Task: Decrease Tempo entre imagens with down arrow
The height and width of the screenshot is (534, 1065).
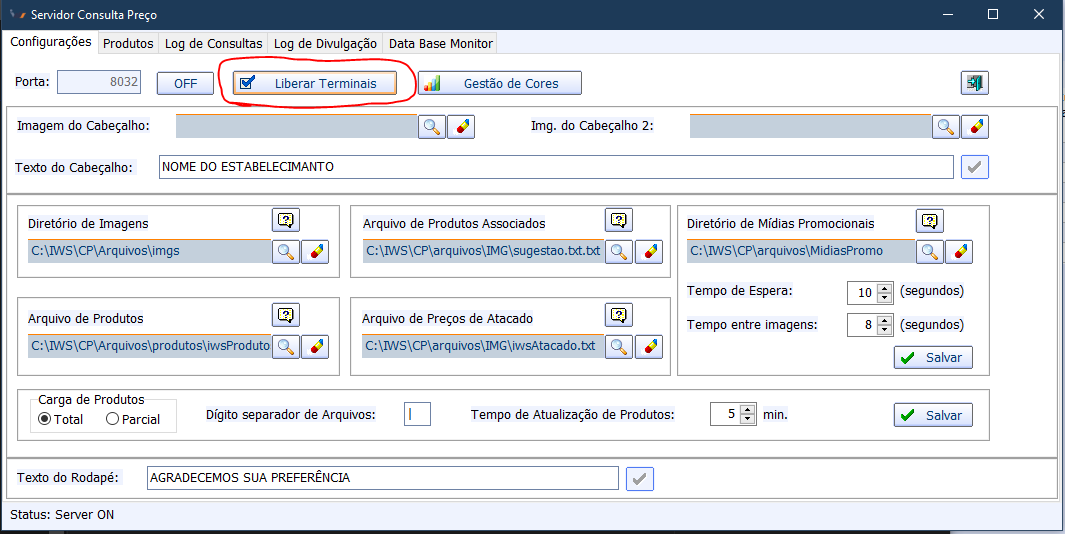Action: [884, 330]
